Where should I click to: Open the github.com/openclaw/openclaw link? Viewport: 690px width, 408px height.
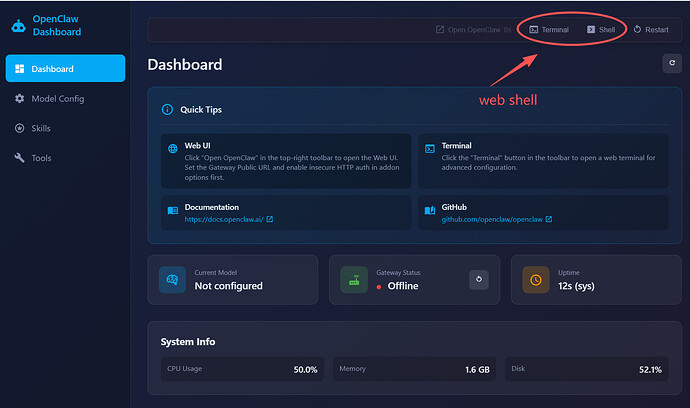(492, 219)
